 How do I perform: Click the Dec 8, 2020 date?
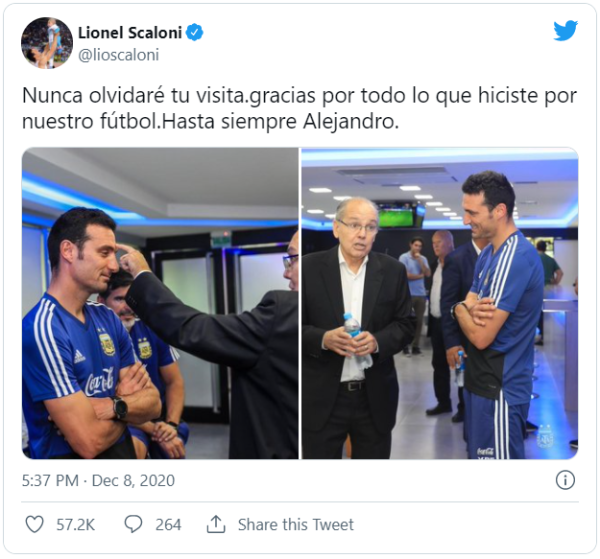pos(134,481)
